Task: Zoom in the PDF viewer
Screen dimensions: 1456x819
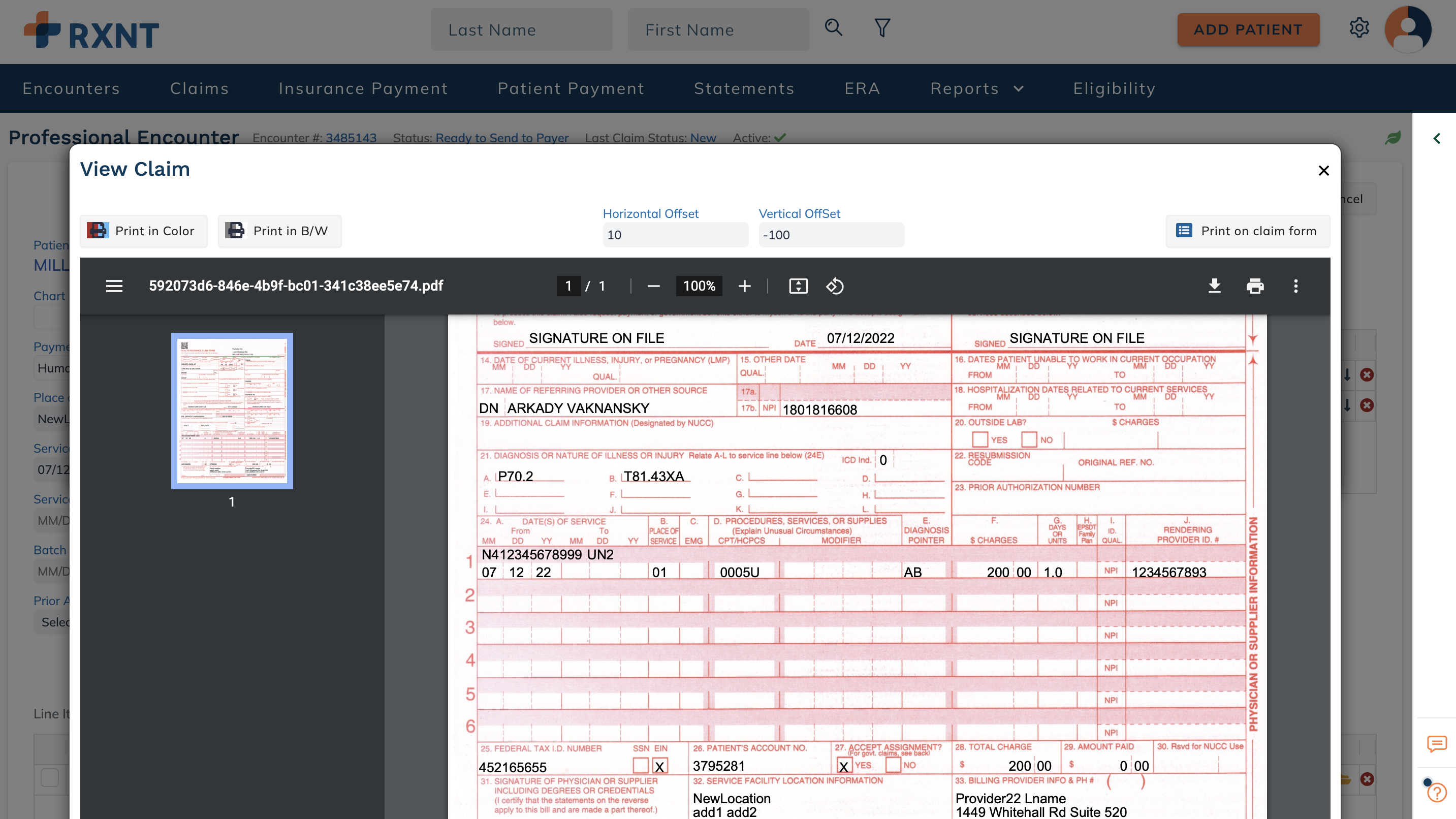Action: [744, 286]
